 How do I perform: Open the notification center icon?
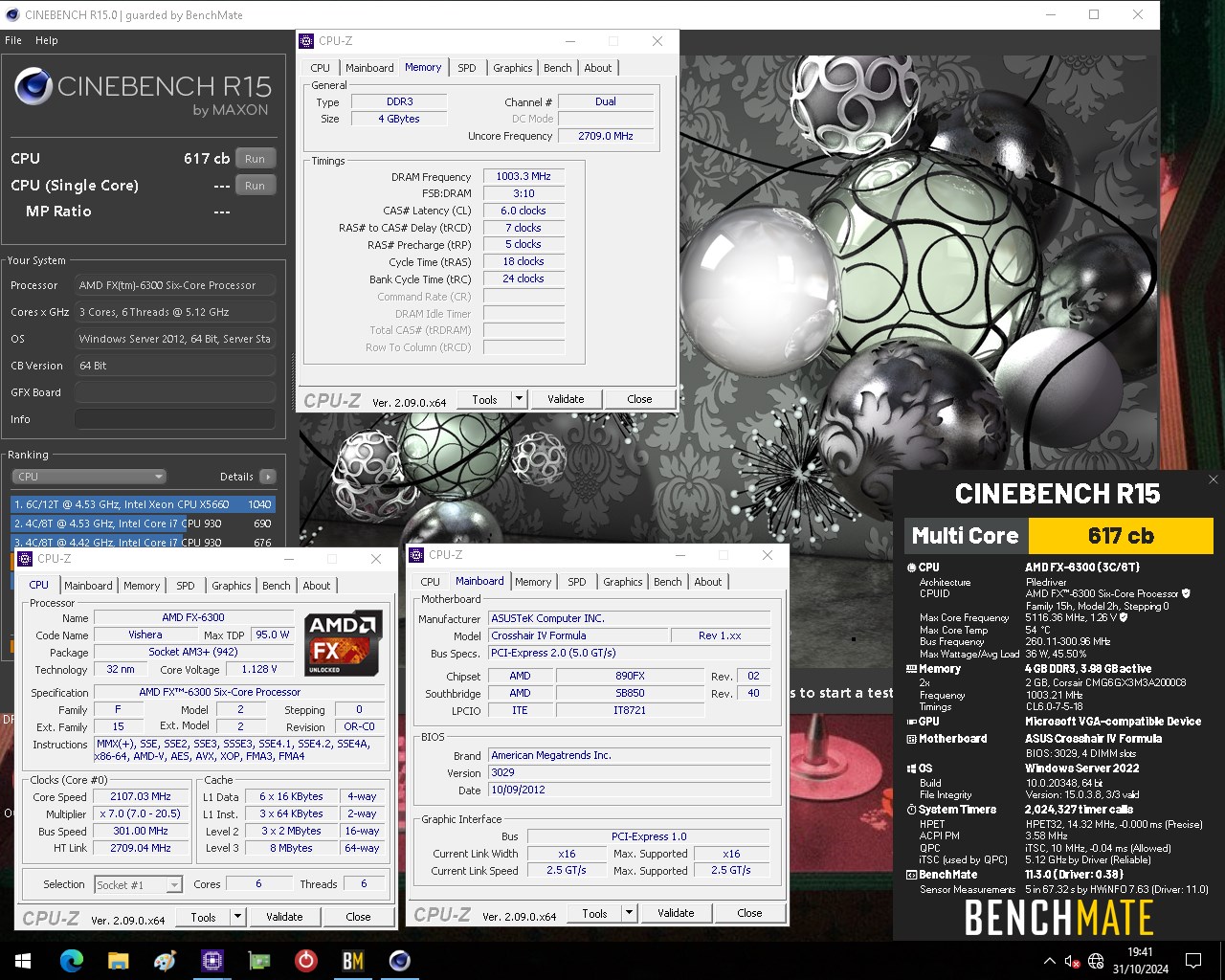[1193, 961]
